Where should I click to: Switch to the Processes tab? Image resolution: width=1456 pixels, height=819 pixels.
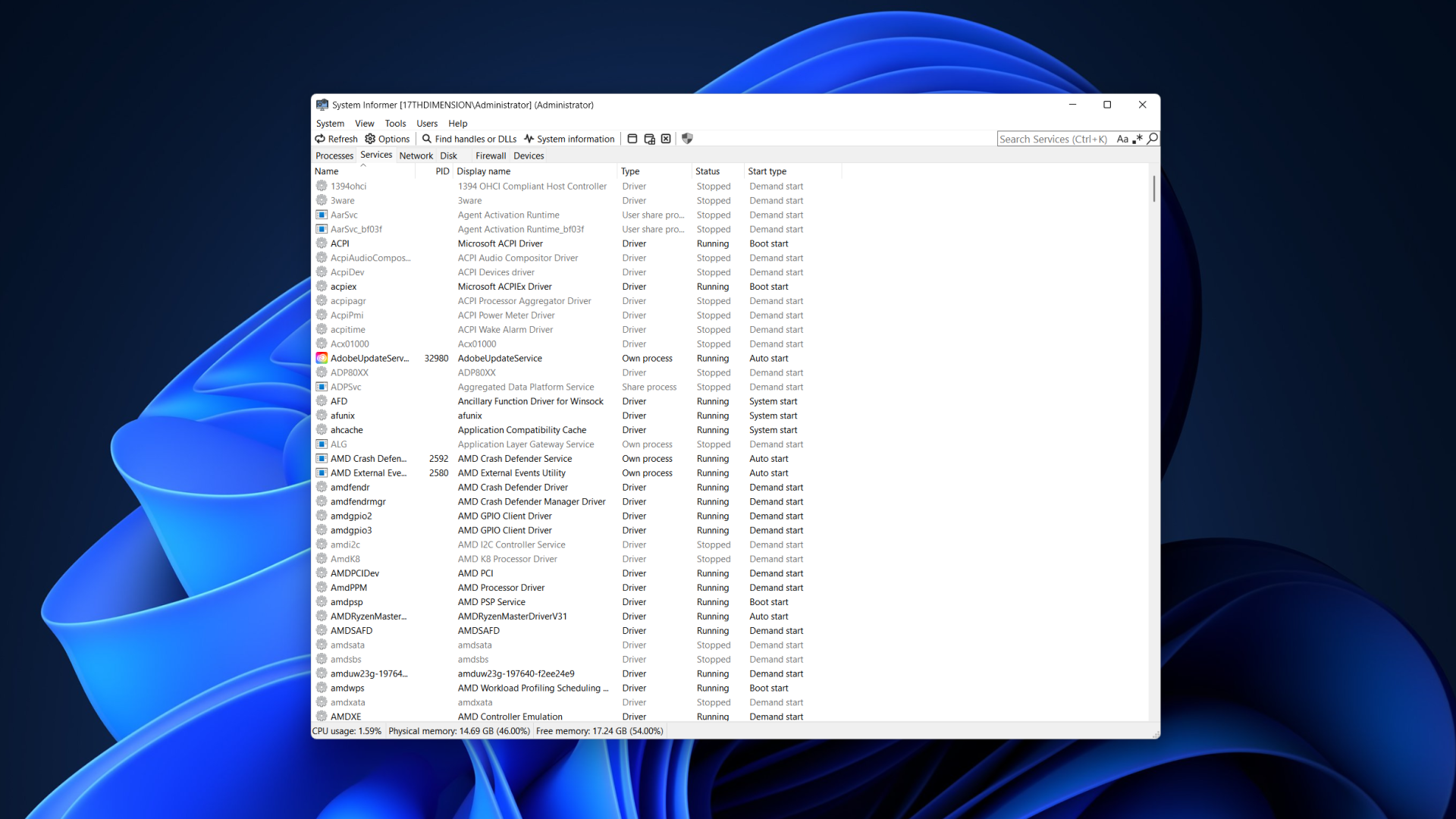(x=334, y=156)
